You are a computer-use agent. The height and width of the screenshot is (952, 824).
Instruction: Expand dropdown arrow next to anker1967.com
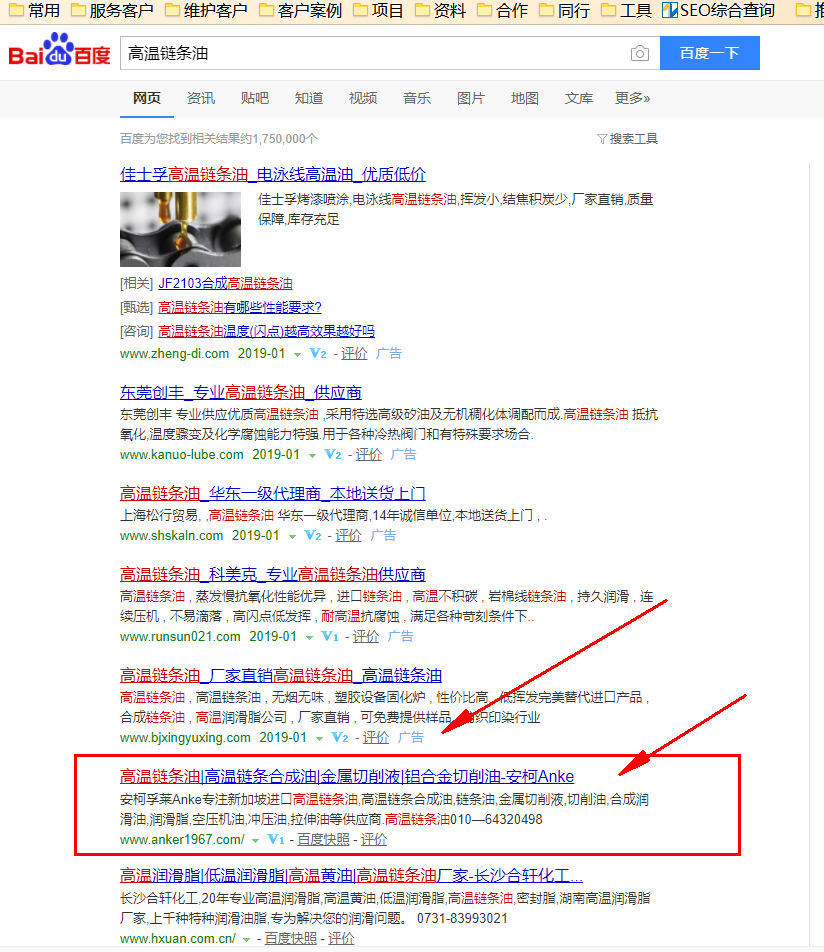tap(256, 841)
